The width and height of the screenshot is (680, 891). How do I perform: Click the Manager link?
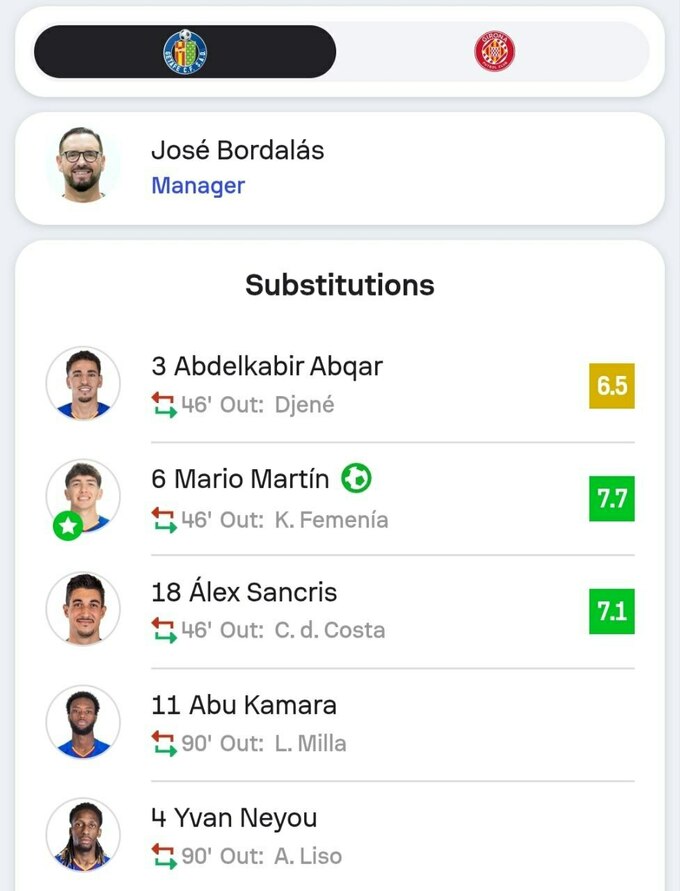198,186
